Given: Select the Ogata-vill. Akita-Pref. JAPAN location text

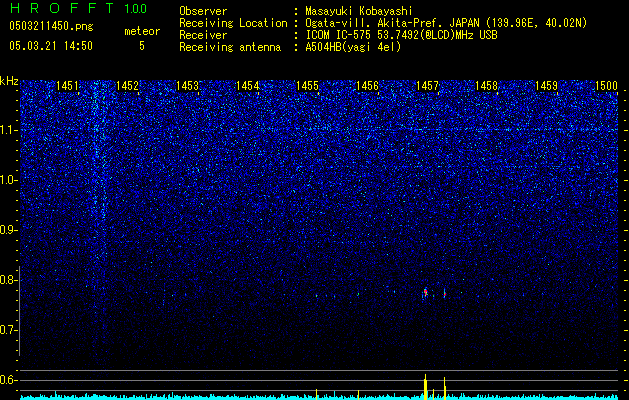Looking at the screenshot, I should 446,23.
